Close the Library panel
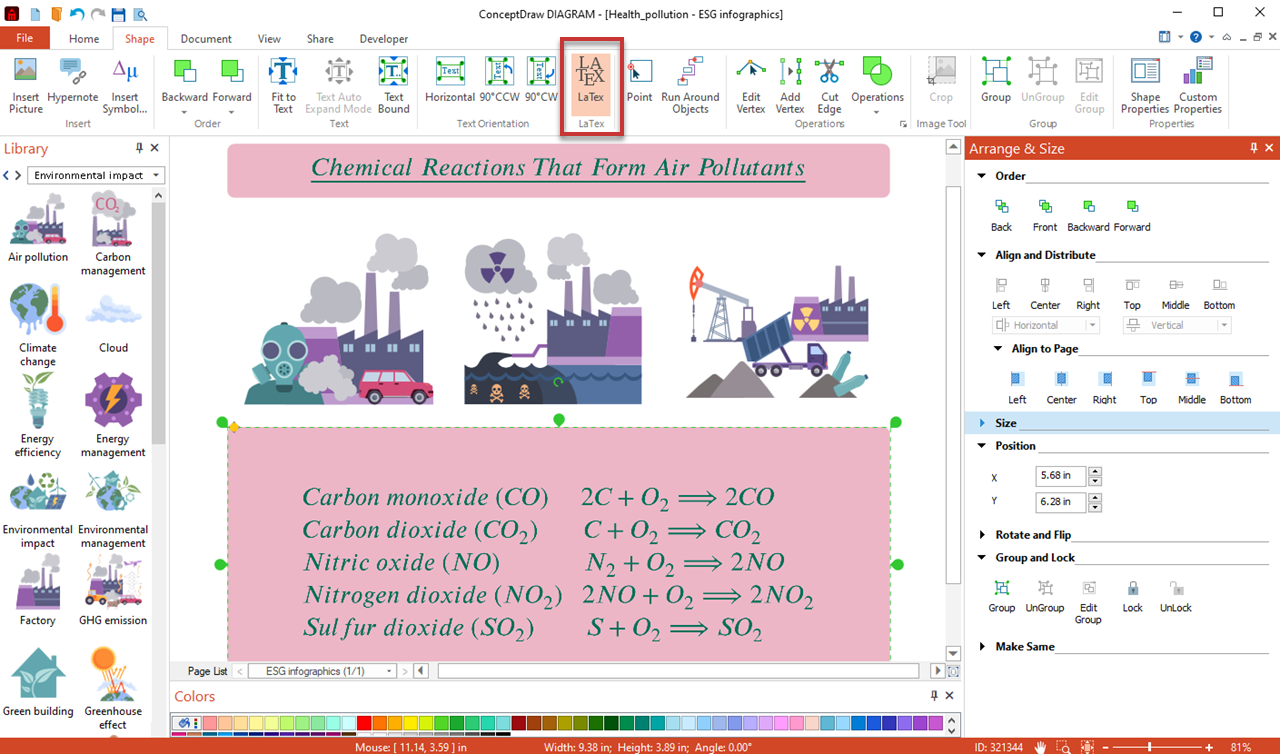The width and height of the screenshot is (1280, 754). click(x=155, y=148)
